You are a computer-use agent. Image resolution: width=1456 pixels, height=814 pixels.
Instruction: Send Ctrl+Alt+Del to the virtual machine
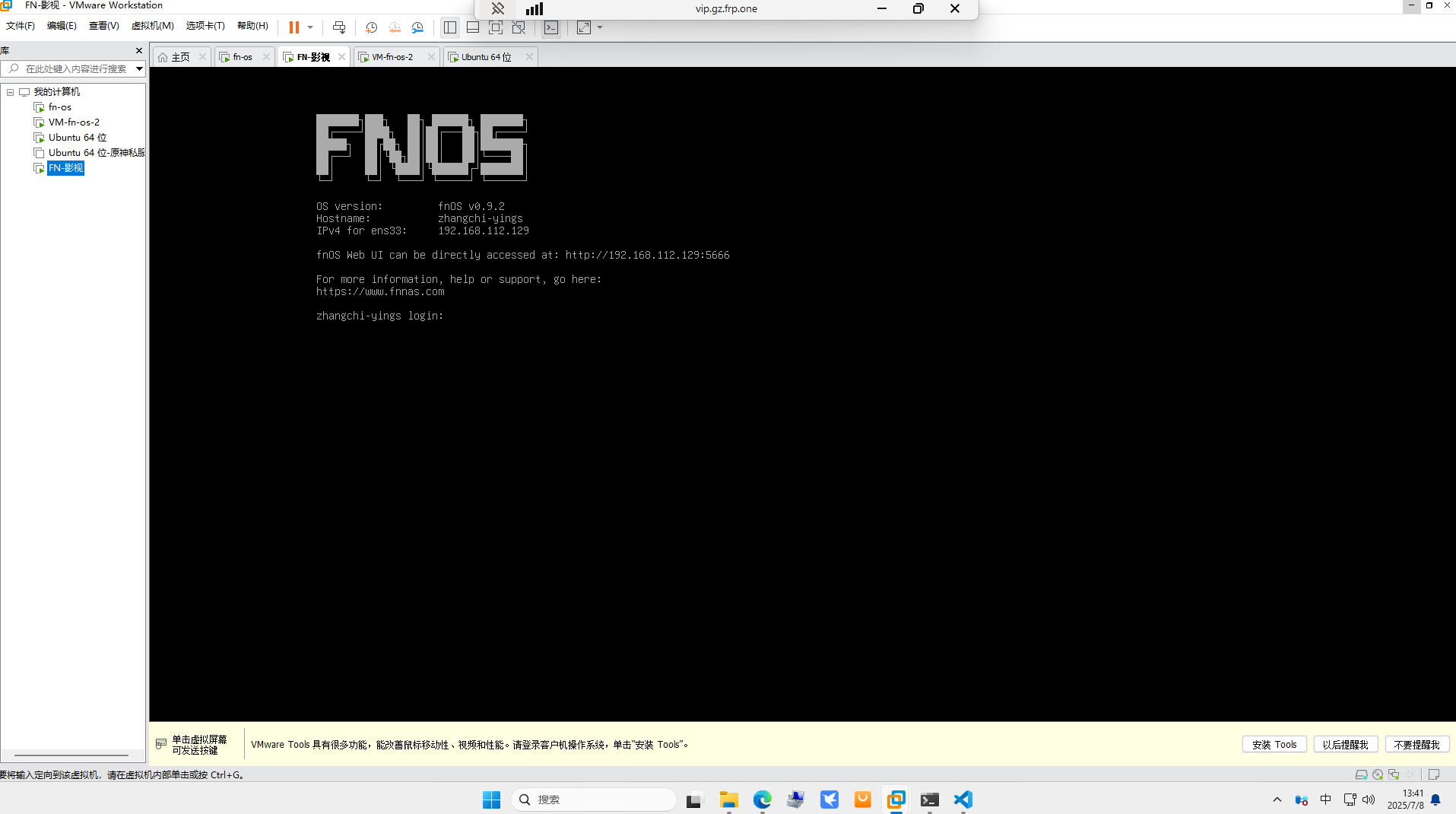point(339,27)
